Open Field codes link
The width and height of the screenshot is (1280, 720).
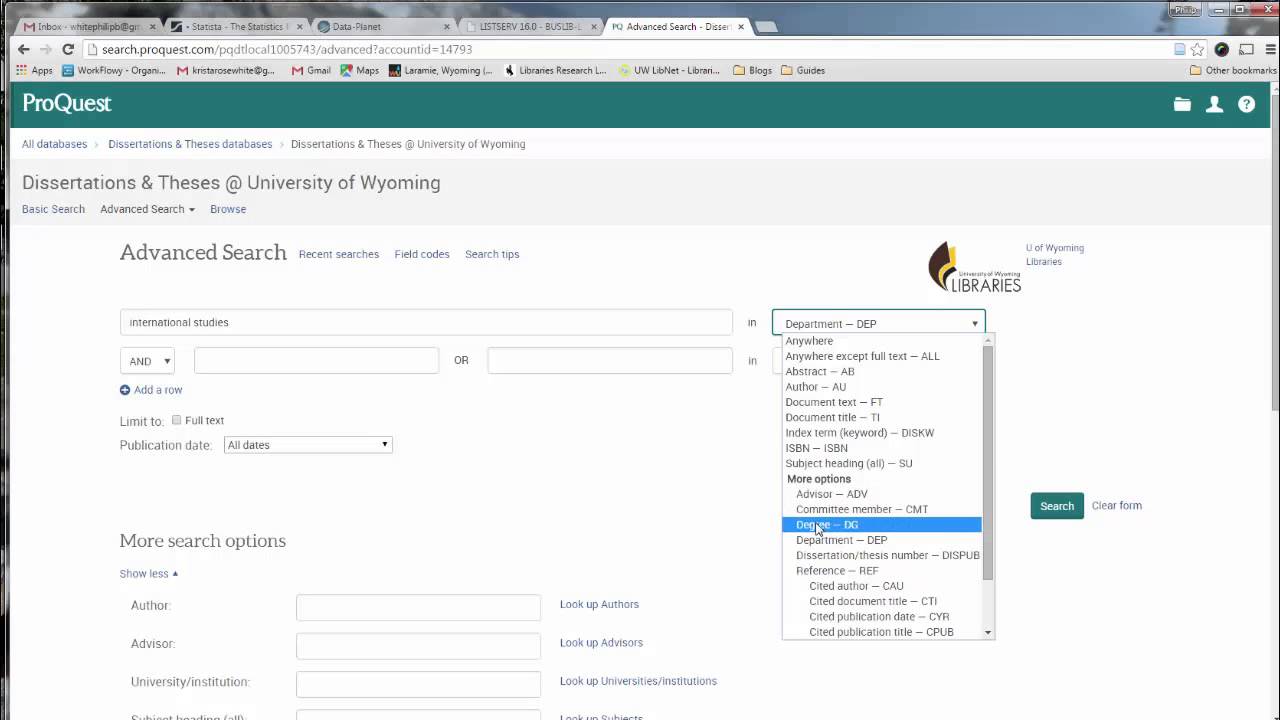422,254
